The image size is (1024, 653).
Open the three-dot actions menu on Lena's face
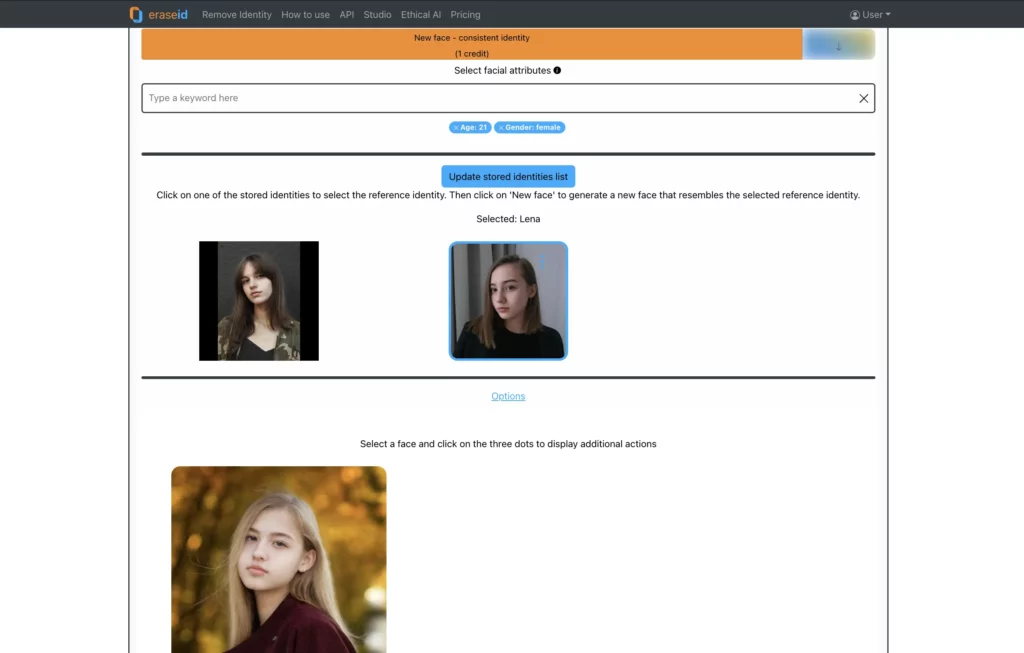coord(542,261)
